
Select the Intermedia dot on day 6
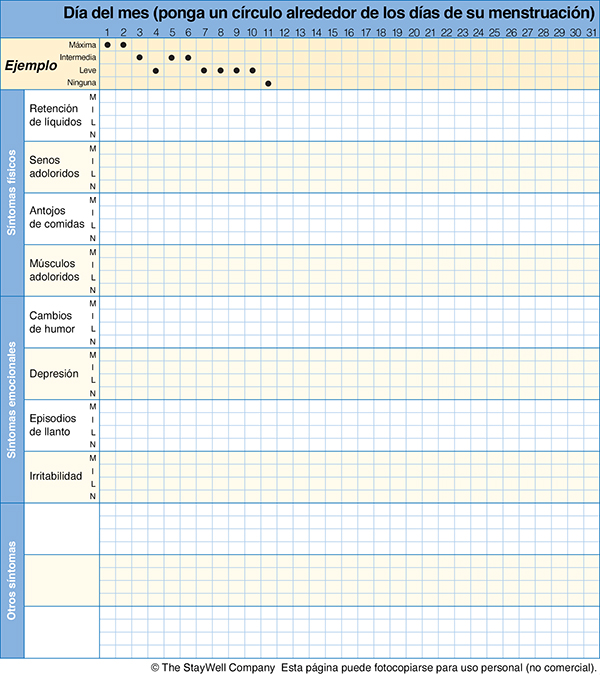point(188,58)
